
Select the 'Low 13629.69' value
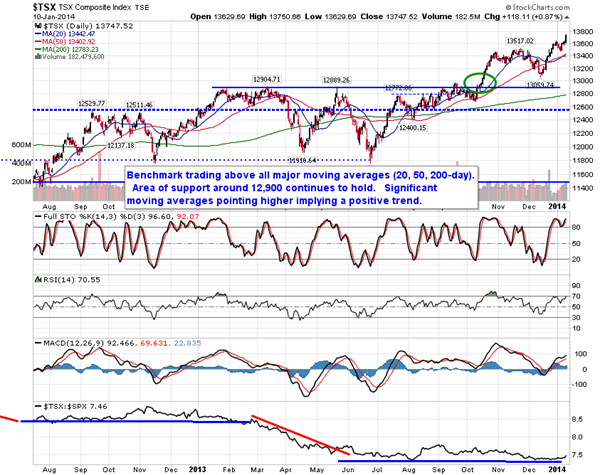click(331, 17)
